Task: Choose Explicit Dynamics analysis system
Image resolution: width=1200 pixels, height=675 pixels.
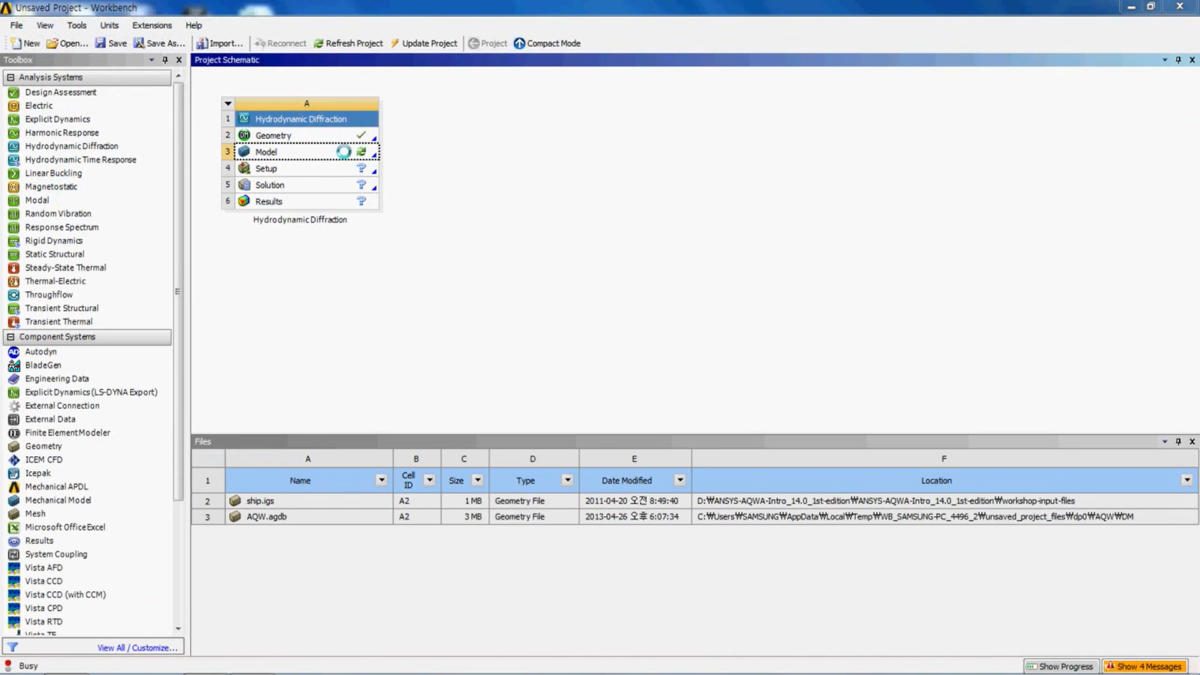Action: 57,119
